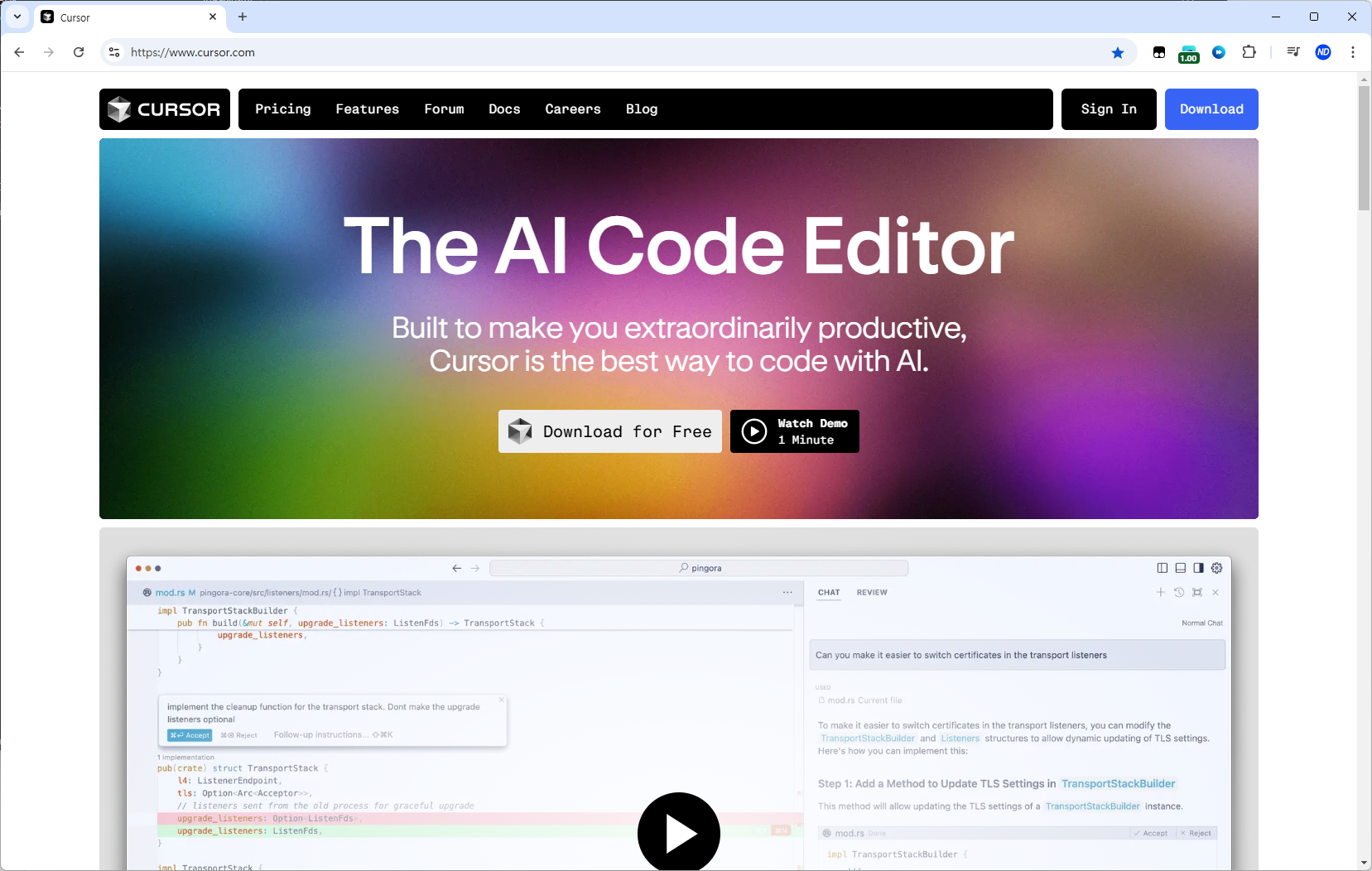Visit the Careers page
This screenshot has height=871, width=1372.
pos(573,109)
